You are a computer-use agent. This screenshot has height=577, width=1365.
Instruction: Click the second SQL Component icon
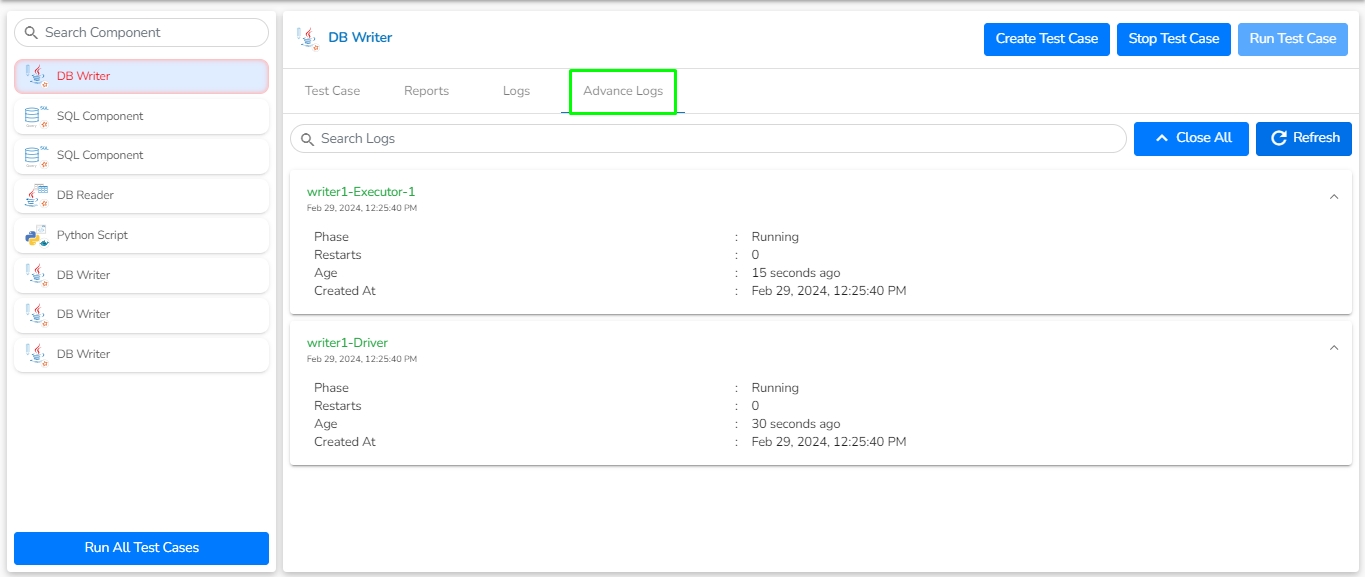[x=37, y=155]
